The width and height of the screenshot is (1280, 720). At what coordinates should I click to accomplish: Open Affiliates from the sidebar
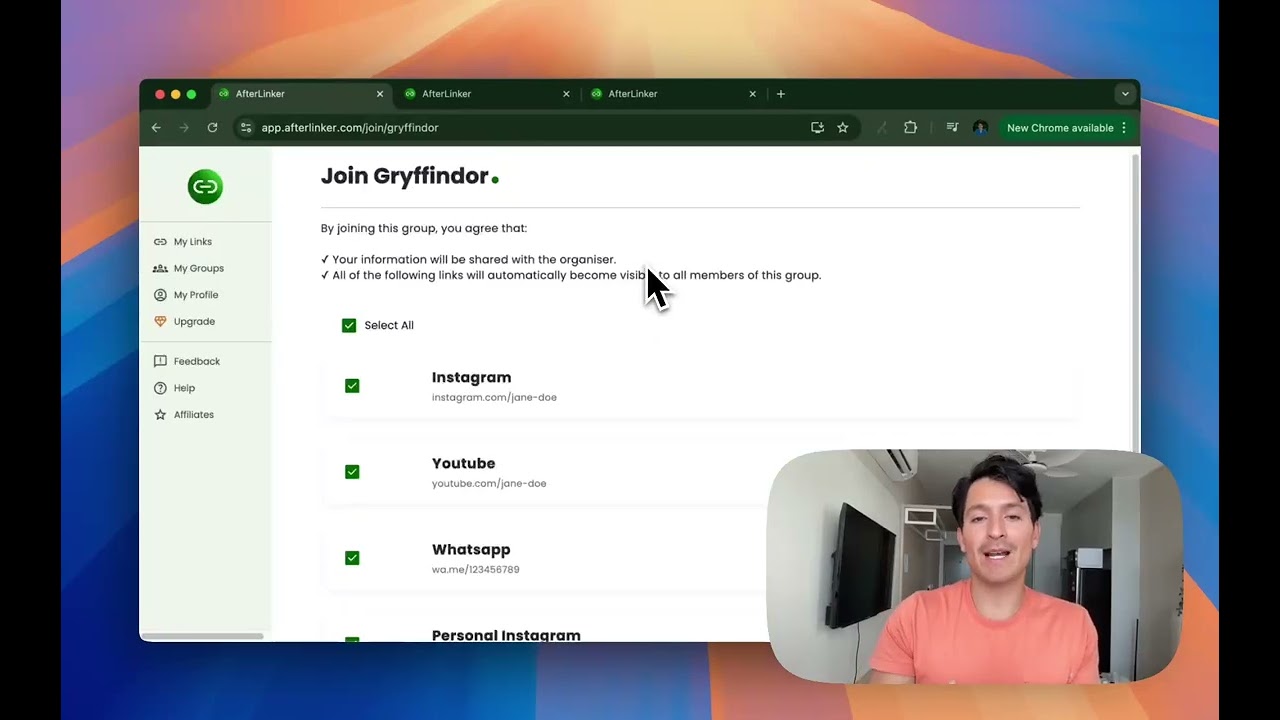click(183, 414)
